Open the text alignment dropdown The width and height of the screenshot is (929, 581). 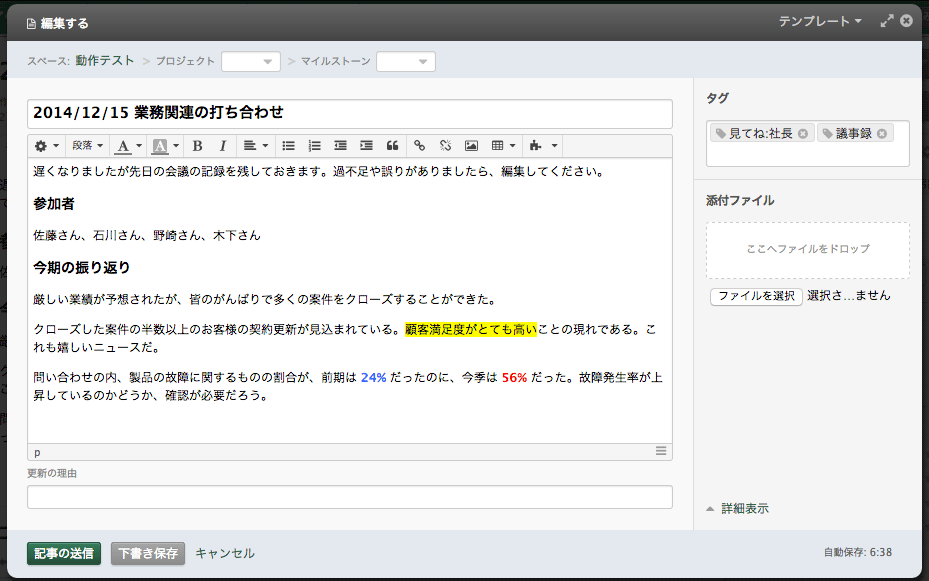256,146
